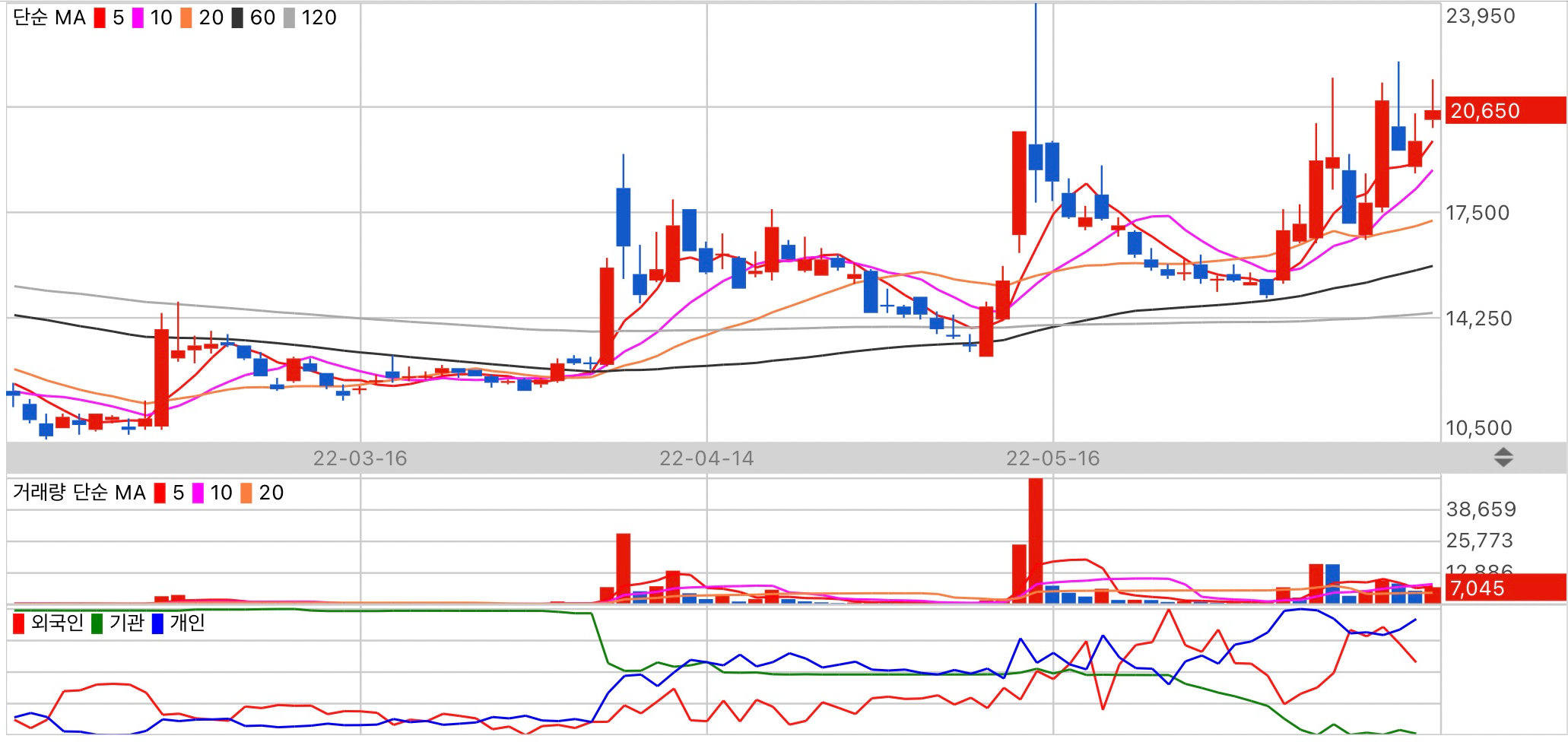Image resolution: width=1568 pixels, height=742 pixels.
Task: Click the 개인 legend label
Action: point(187,623)
